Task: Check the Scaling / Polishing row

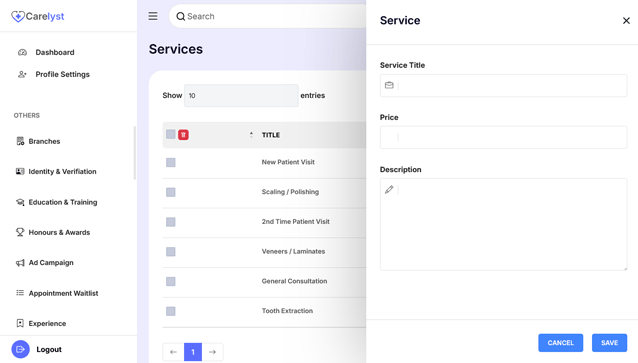Action: click(x=170, y=192)
